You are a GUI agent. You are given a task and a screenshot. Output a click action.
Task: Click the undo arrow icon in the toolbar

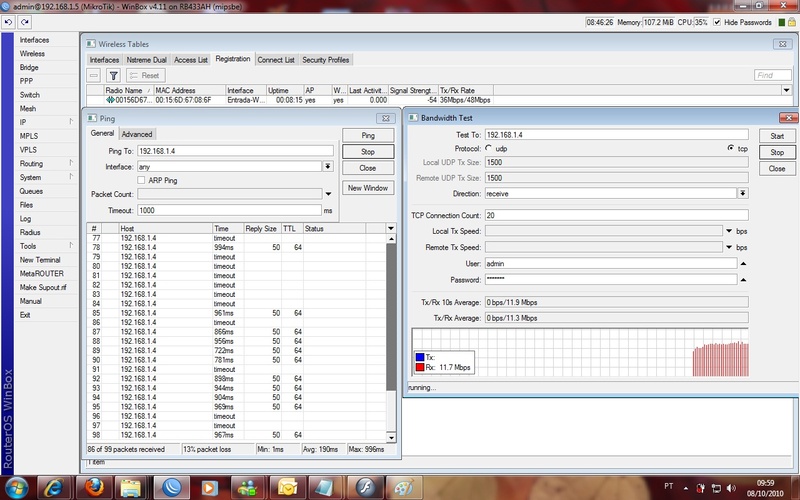(8, 21)
